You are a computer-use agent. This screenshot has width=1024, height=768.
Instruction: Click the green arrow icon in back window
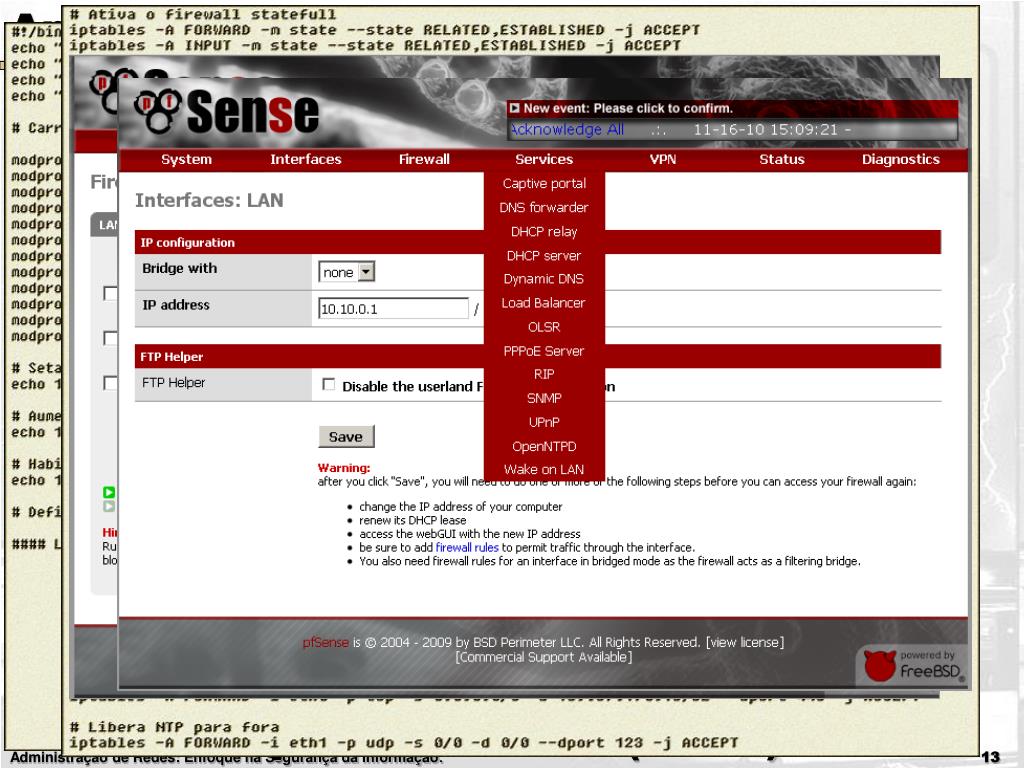[109, 492]
